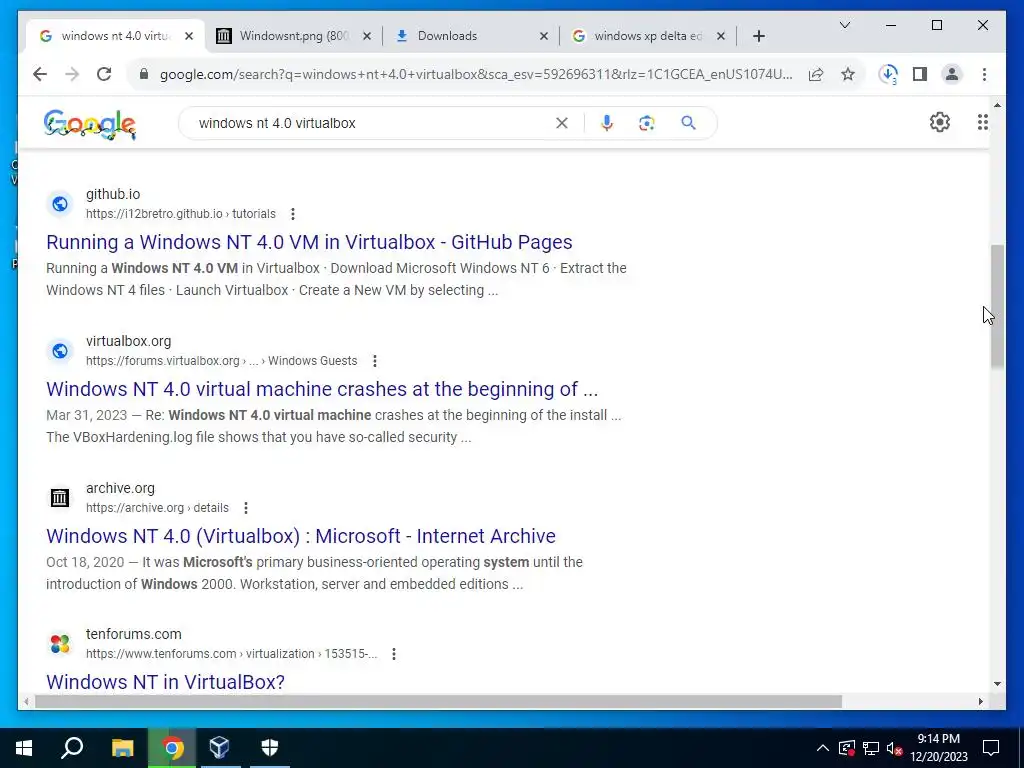Image resolution: width=1024 pixels, height=768 pixels.
Task: Open Google quick settings gear
Action: [x=940, y=122]
